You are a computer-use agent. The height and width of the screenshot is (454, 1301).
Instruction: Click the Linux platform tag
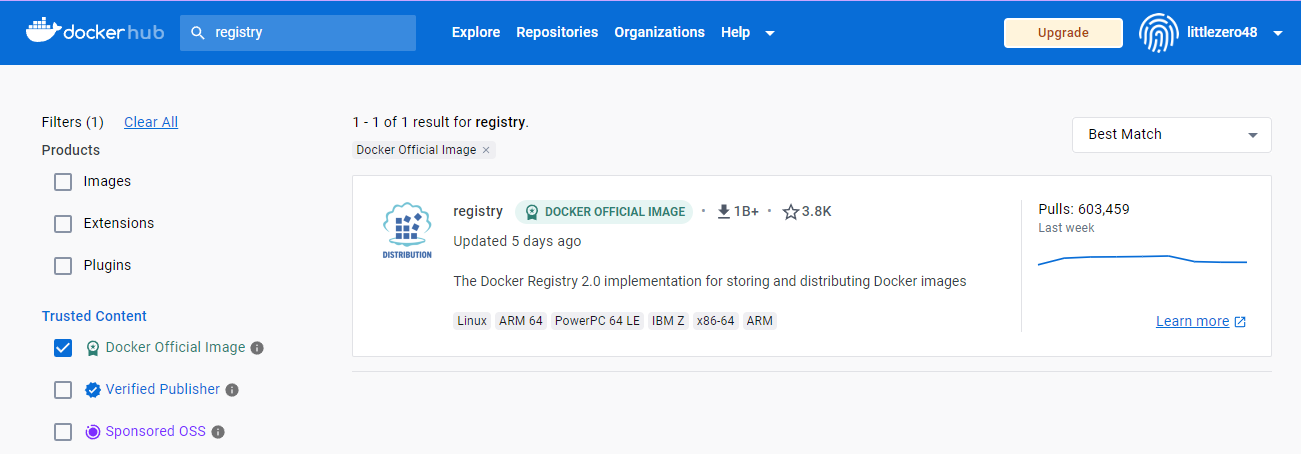[472, 321]
